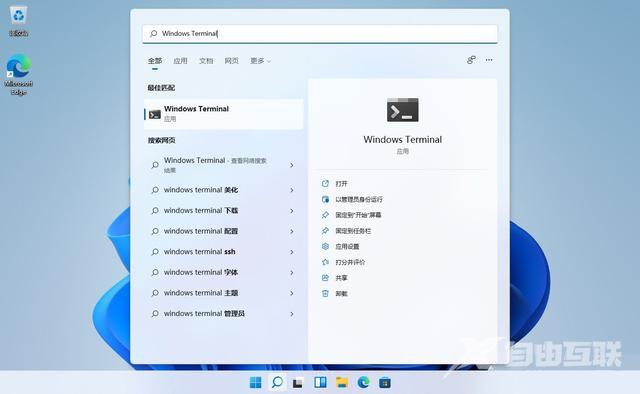Open Microsoft Store from the taskbar
The width and height of the screenshot is (640, 394).
[x=384, y=383]
